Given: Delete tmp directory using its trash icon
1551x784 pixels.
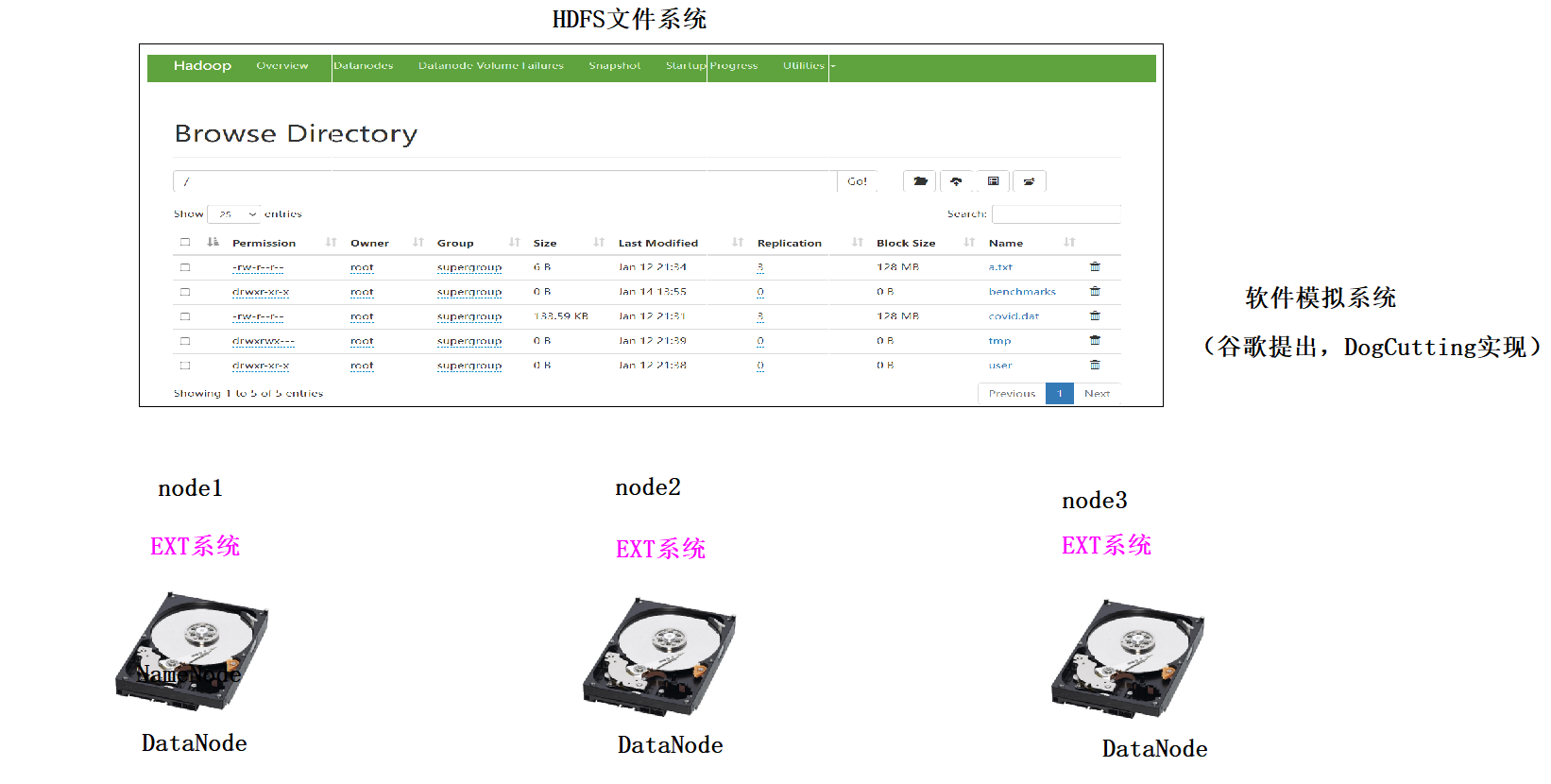Looking at the screenshot, I should pos(1095,341).
